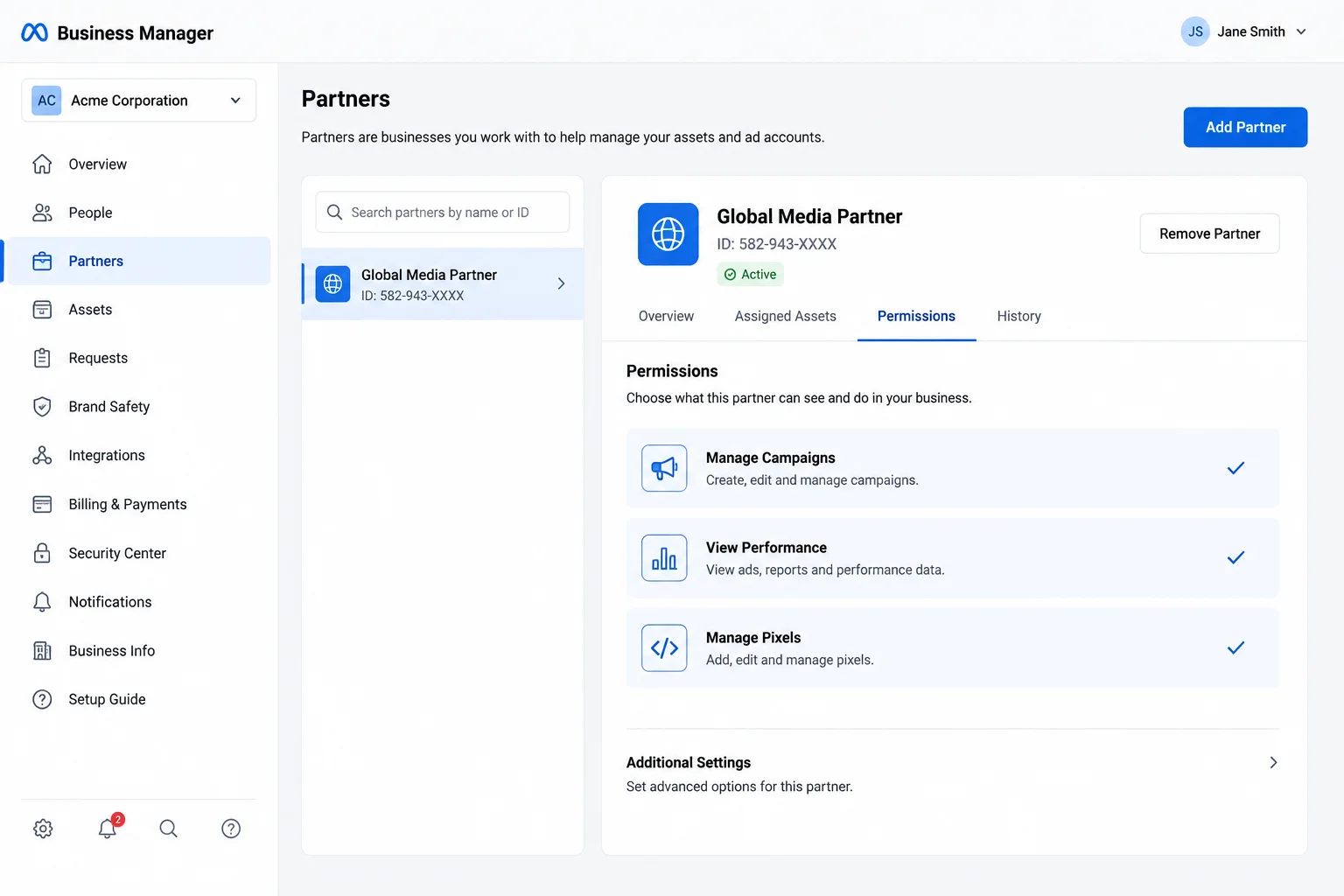This screenshot has height=896, width=1344.
Task: Expand Global Media Partner row chevron
Action: coord(561,283)
